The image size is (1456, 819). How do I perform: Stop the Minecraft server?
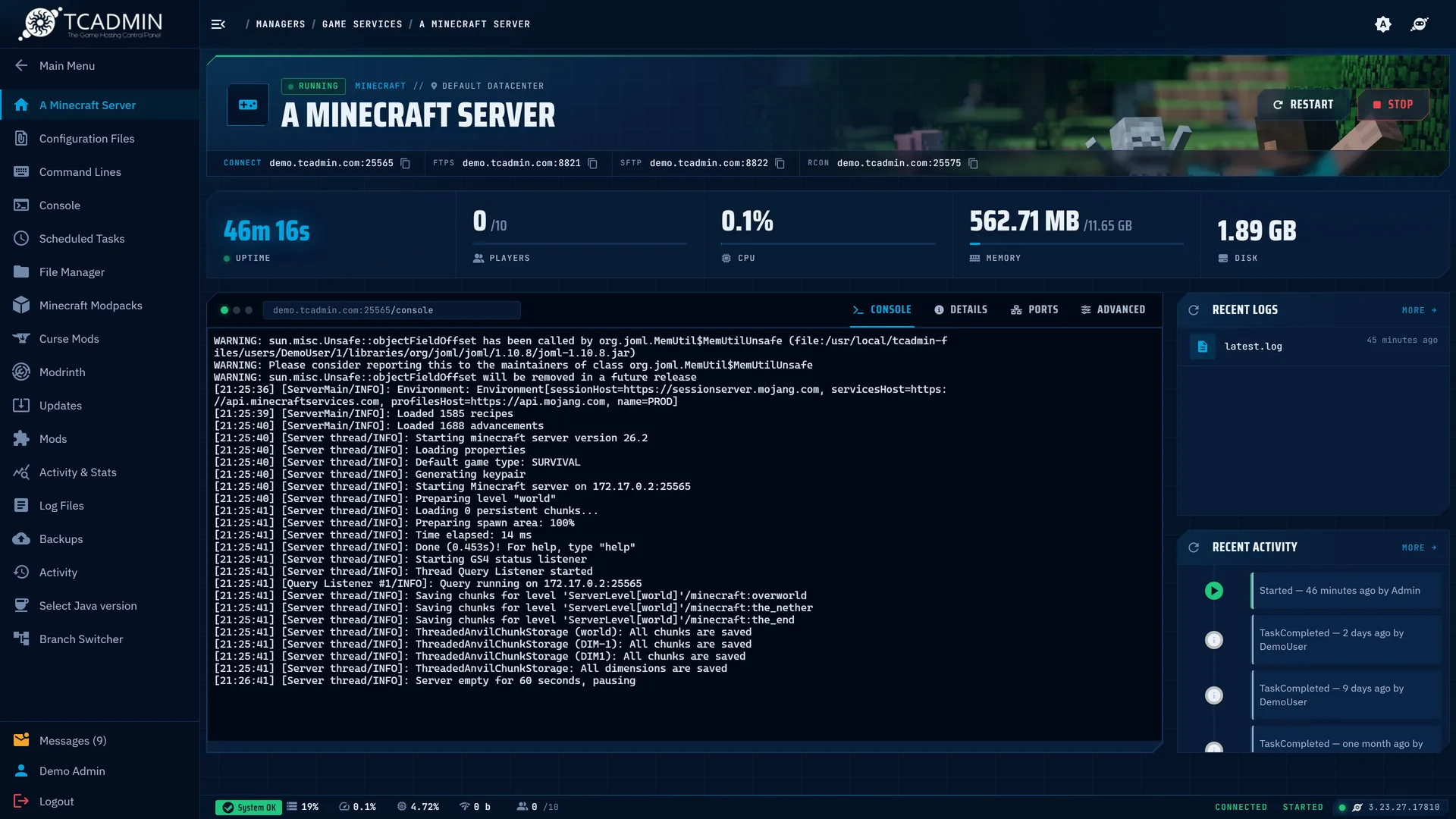pyautogui.click(x=1392, y=105)
